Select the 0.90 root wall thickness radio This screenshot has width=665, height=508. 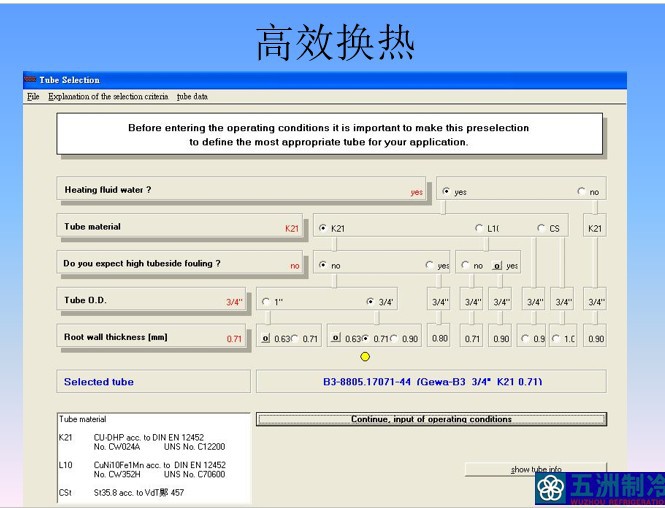394,338
